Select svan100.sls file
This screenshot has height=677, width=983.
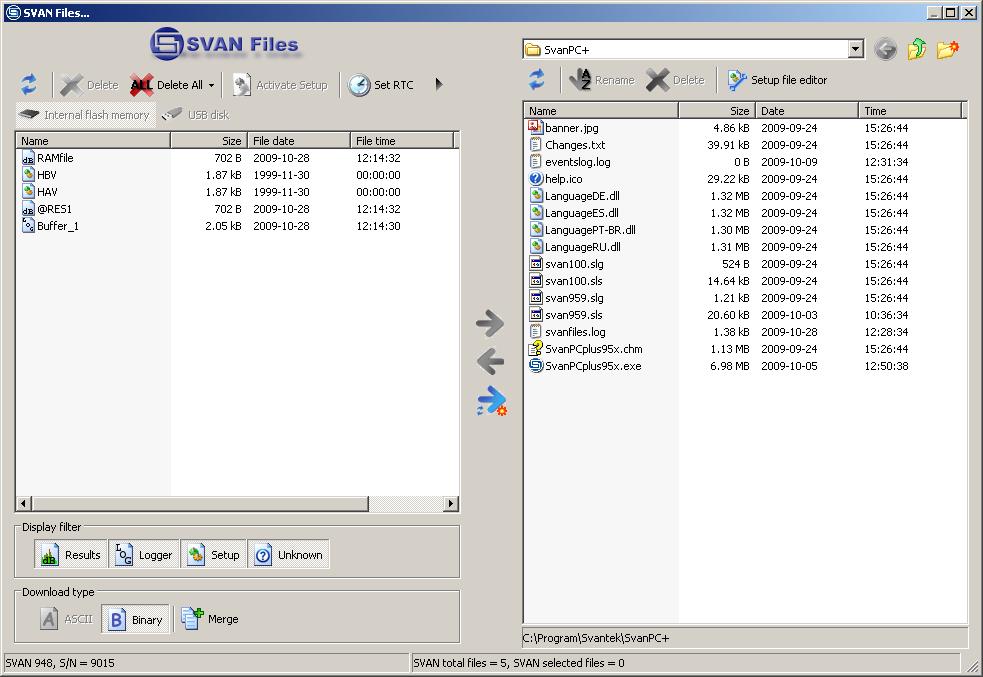point(565,280)
